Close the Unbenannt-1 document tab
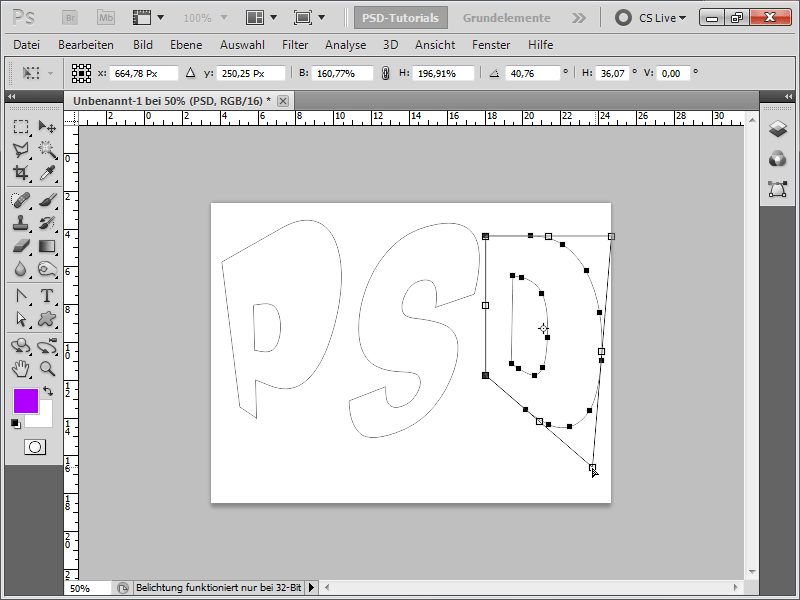800x600 pixels. 283,101
